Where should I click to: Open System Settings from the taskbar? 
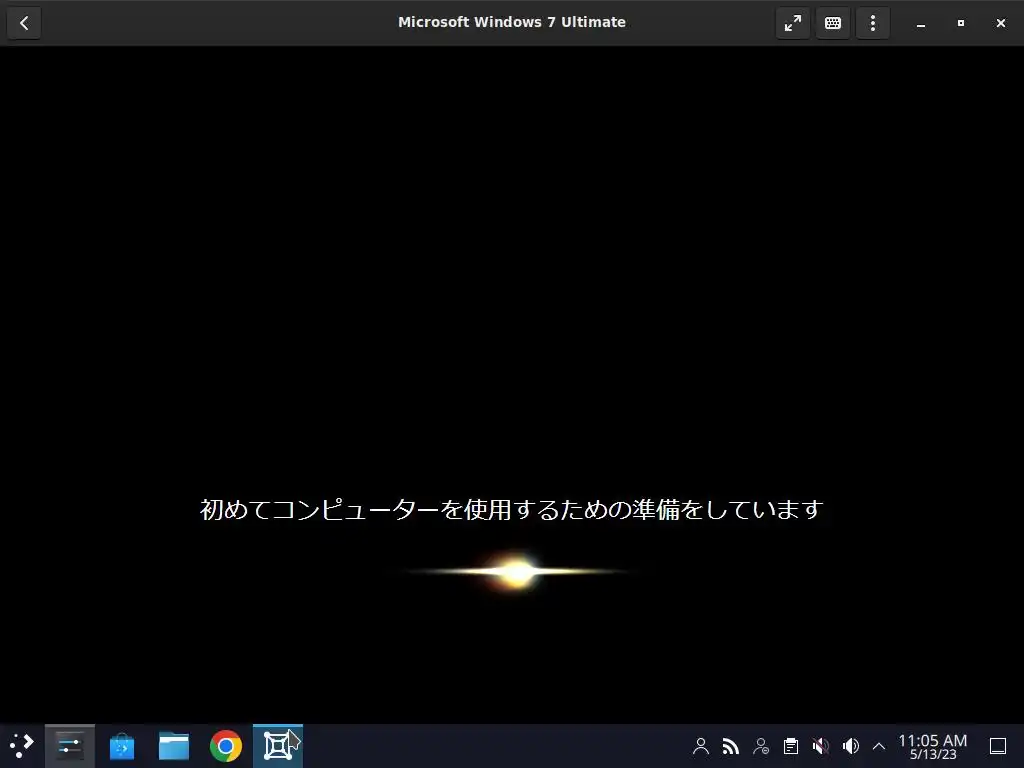(70, 745)
